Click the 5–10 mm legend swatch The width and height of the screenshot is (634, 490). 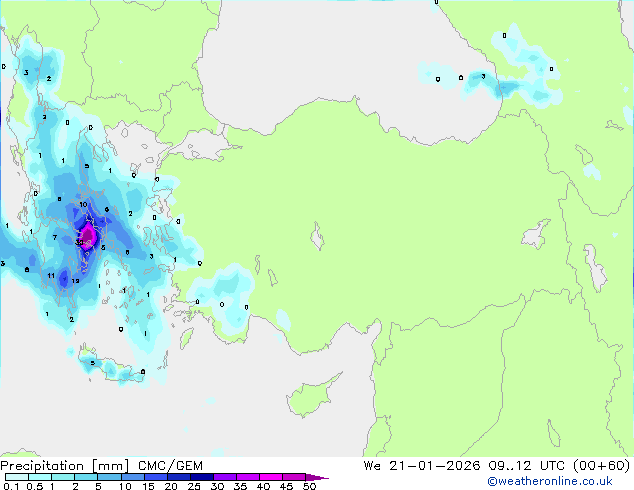pyautogui.click(x=109, y=477)
